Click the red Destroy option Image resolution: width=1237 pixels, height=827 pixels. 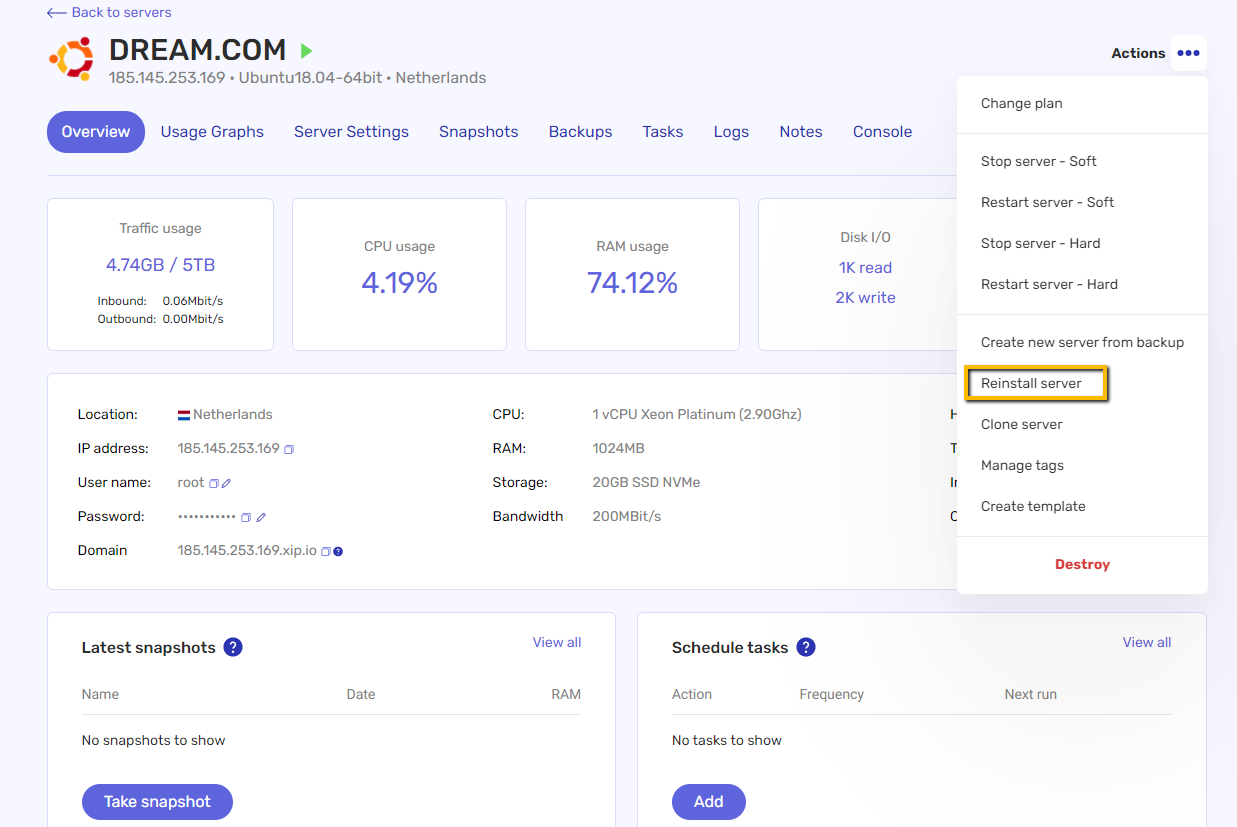point(1082,564)
